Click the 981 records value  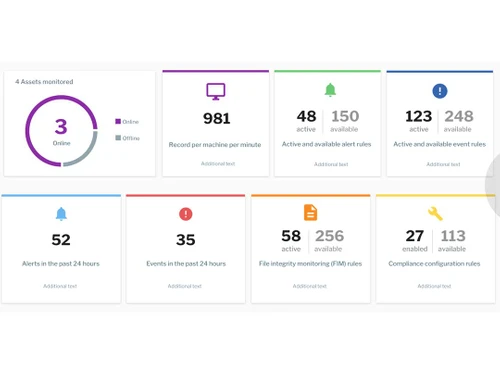coord(217,118)
